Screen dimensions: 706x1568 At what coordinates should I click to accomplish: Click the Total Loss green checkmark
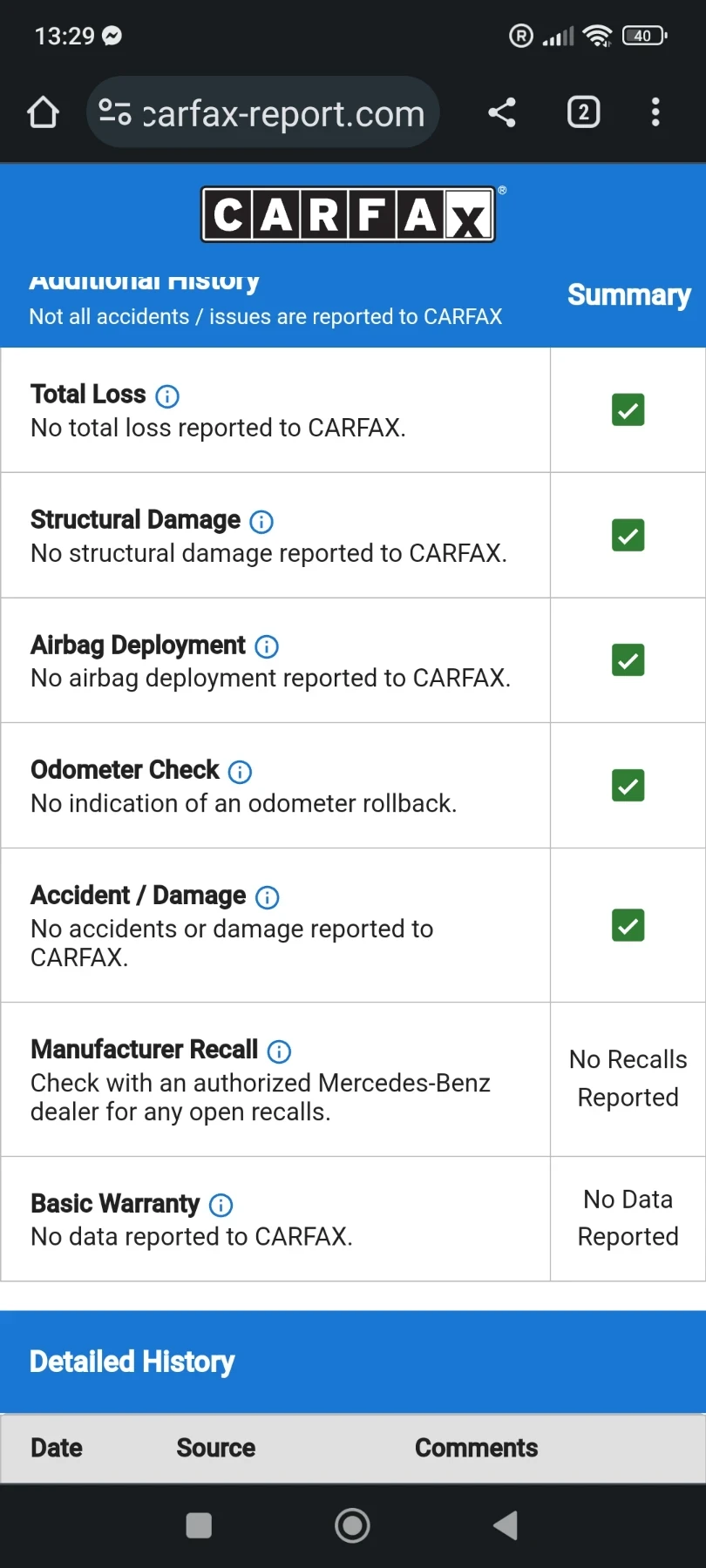[628, 409]
